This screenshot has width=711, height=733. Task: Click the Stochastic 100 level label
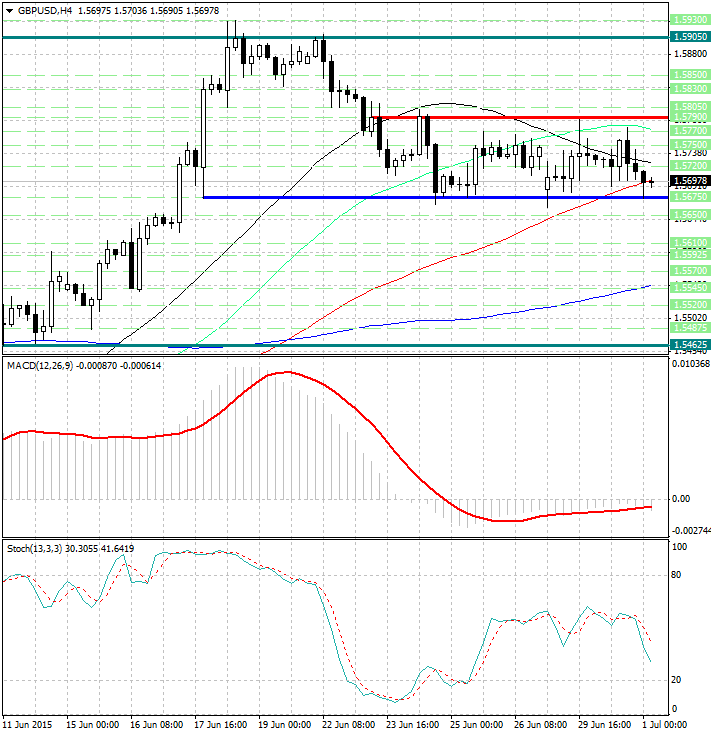click(679, 547)
